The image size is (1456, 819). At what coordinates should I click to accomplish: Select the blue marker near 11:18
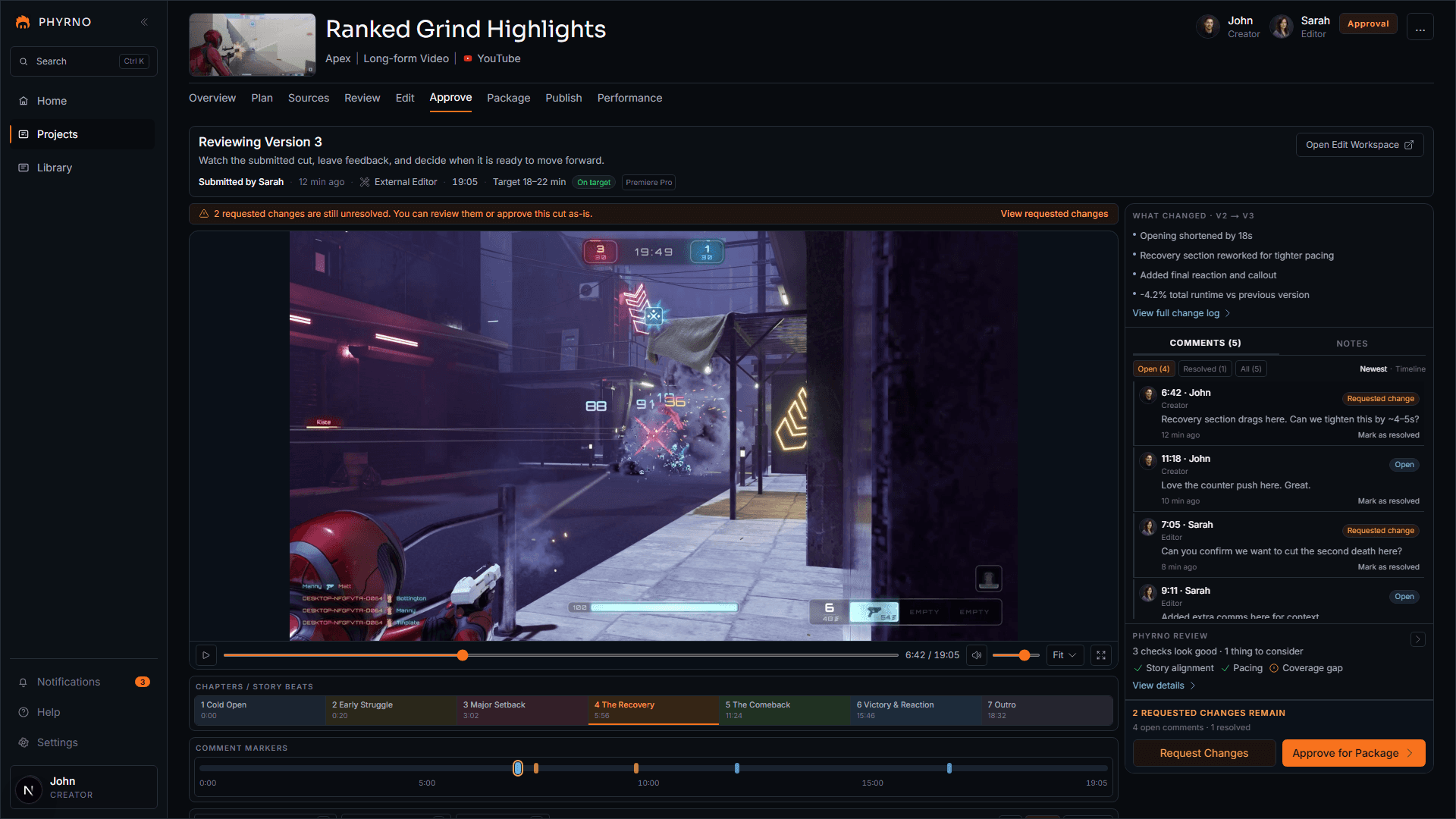[737, 768]
